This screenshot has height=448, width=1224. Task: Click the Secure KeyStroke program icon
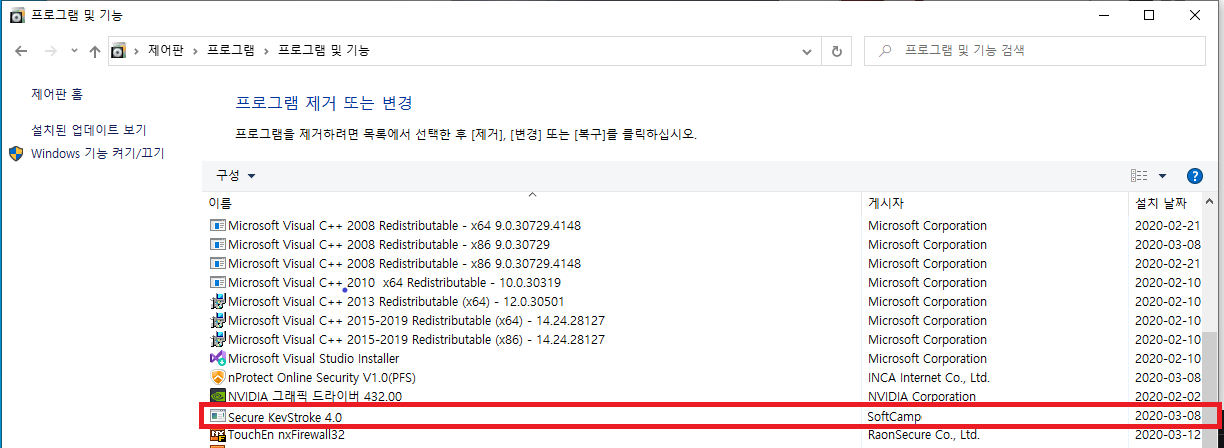(x=218, y=415)
